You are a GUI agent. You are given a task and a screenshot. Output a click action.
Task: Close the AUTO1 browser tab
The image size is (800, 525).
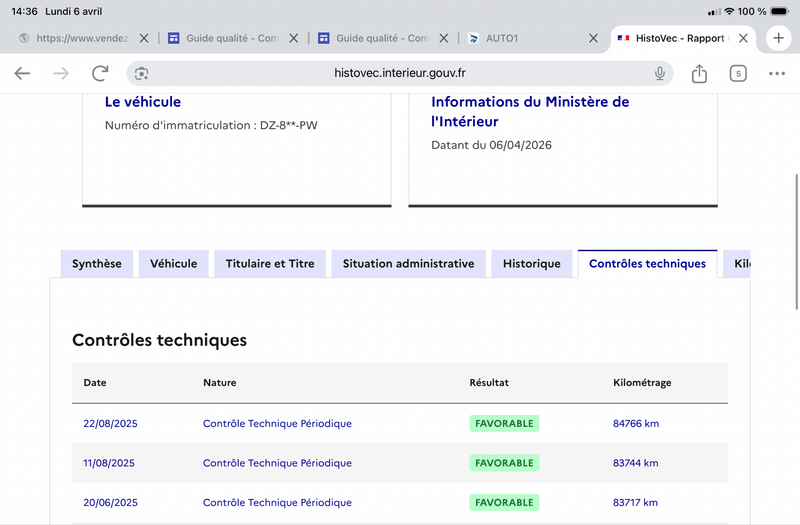(593, 38)
